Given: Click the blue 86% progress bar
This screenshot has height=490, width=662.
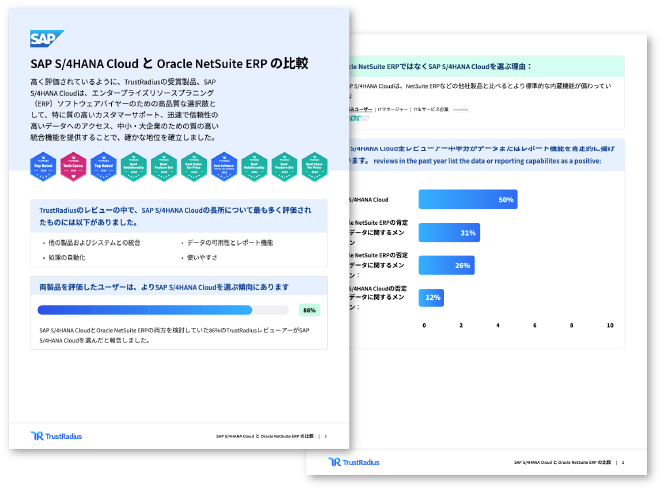Looking at the screenshot, I should pos(145,310).
